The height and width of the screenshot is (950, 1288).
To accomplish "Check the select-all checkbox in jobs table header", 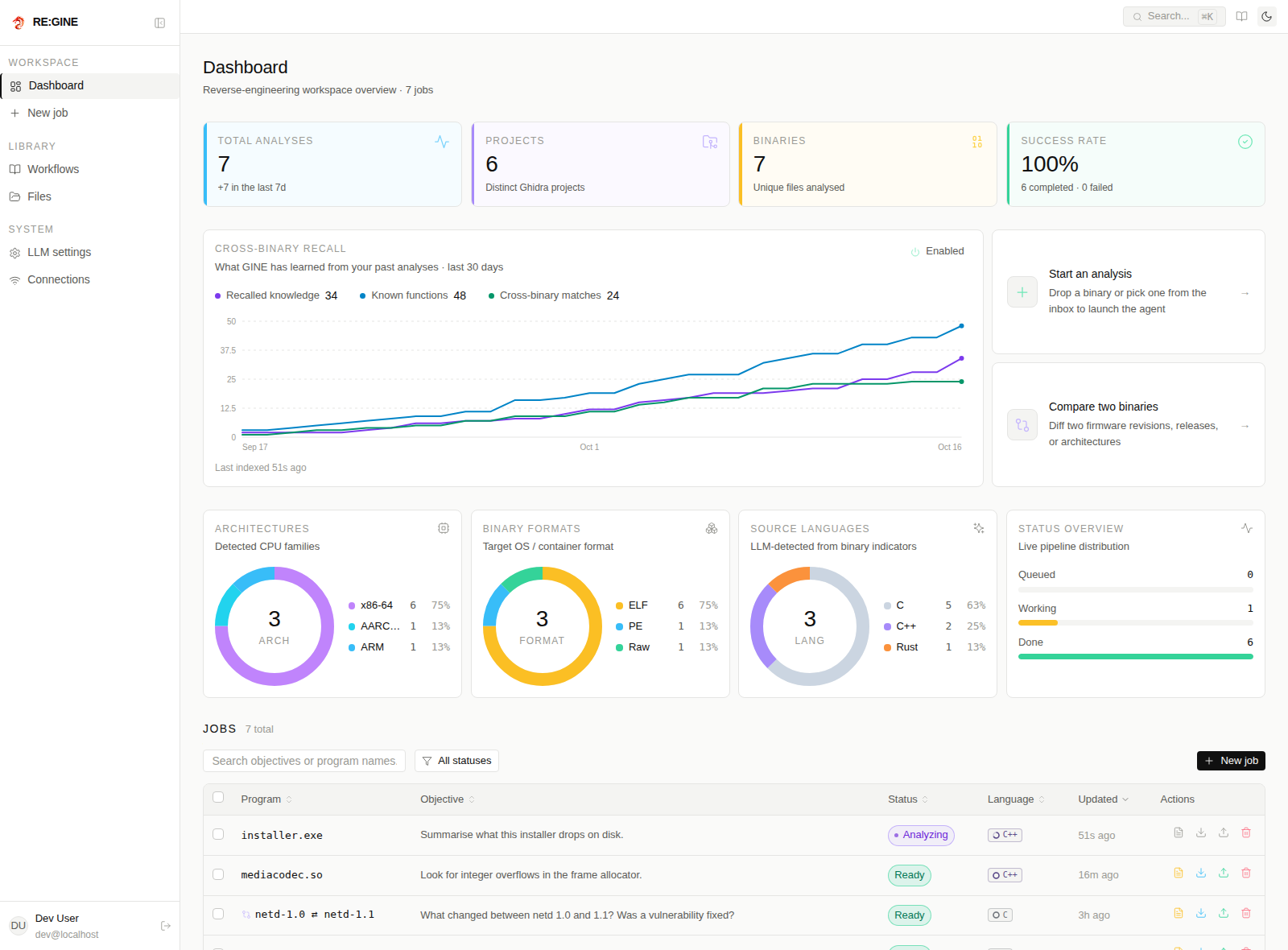I will click(218, 797).
